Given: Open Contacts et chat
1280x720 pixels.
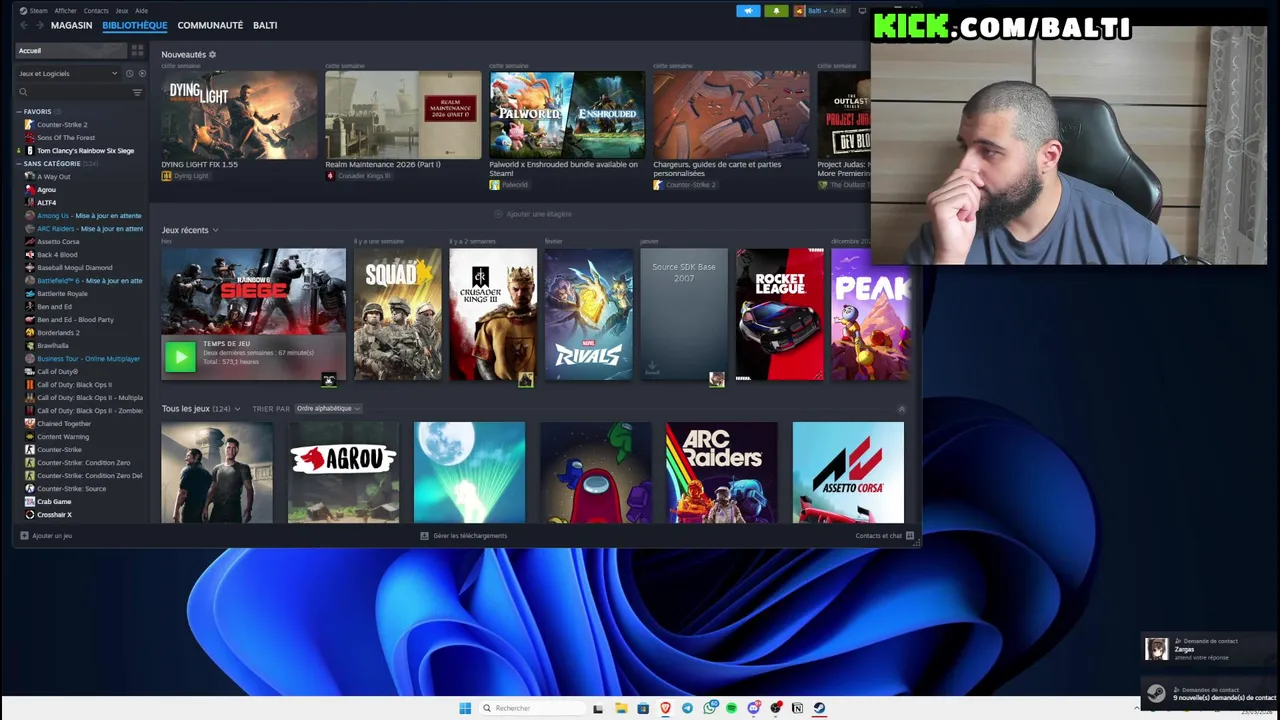Looking at the screenshot, I should [x=885, y=536].
